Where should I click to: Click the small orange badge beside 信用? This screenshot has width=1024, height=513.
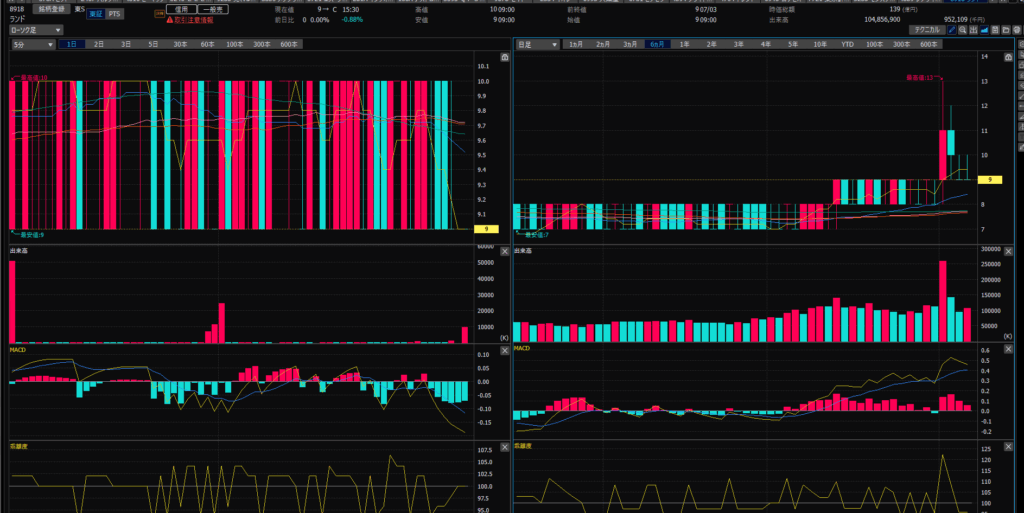pos(159,14)
